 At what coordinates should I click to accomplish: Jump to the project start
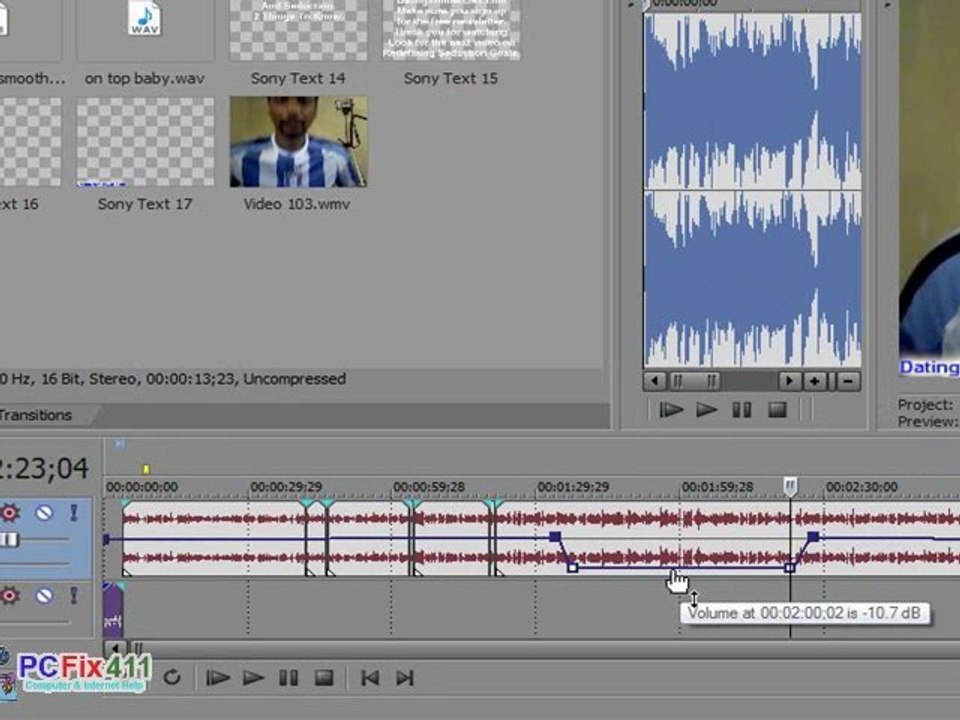point(369,678)
